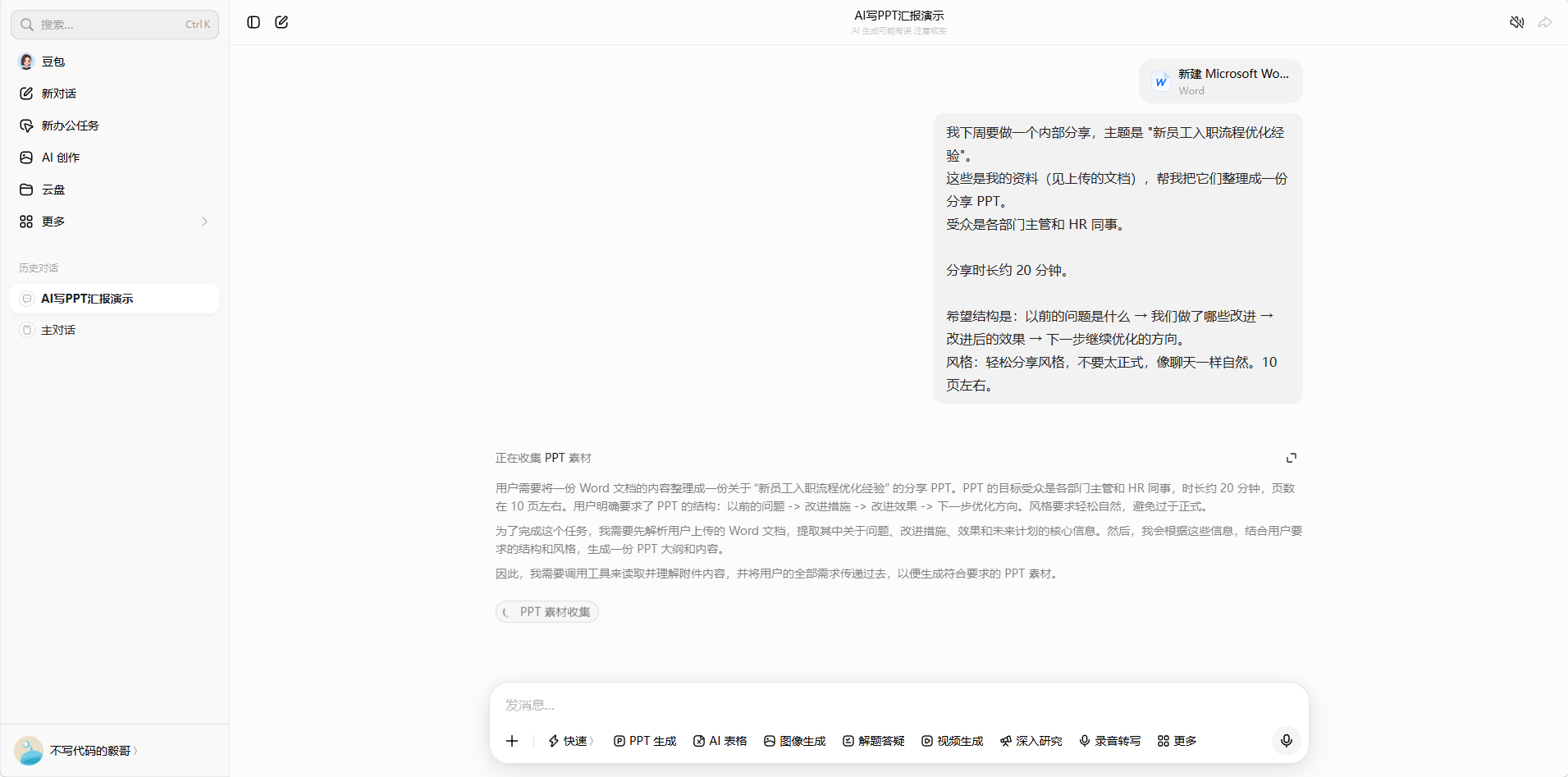Open 云盘 in the sidebar
Screen dimensions: 1568x777
click(115, 190)
